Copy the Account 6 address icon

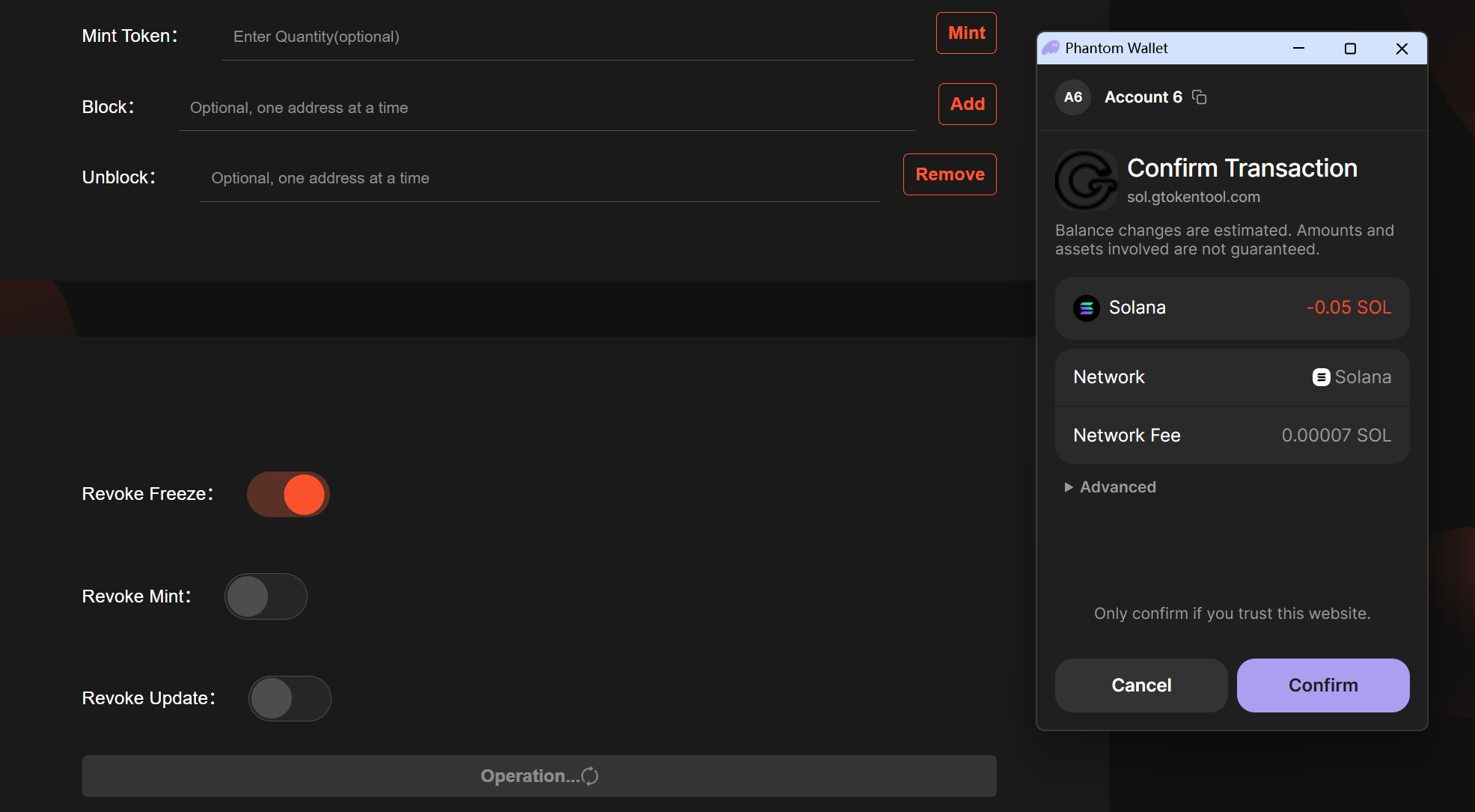[x=1200, y=97]
